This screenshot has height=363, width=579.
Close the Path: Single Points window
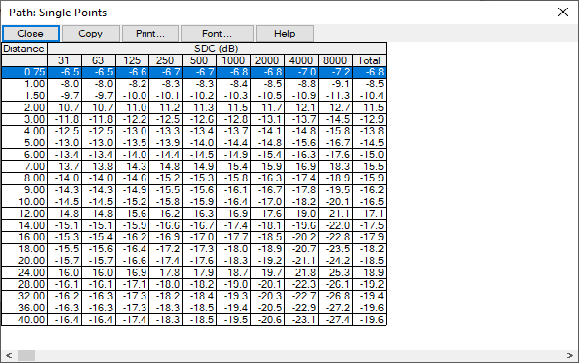[x=563, y=12]
